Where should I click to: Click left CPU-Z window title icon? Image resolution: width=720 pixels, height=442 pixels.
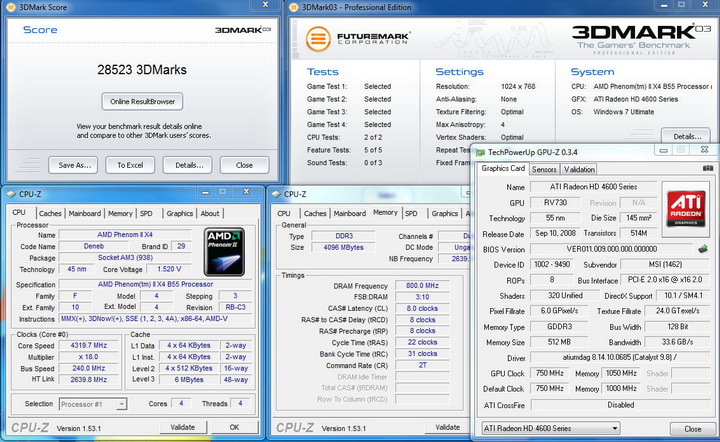click(11, 194)
